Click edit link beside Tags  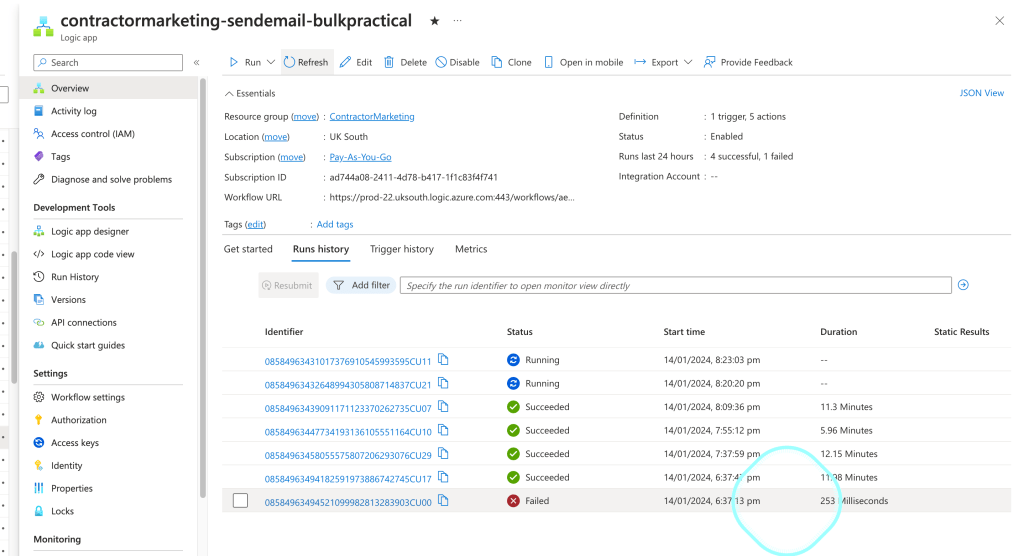point(255,224)
